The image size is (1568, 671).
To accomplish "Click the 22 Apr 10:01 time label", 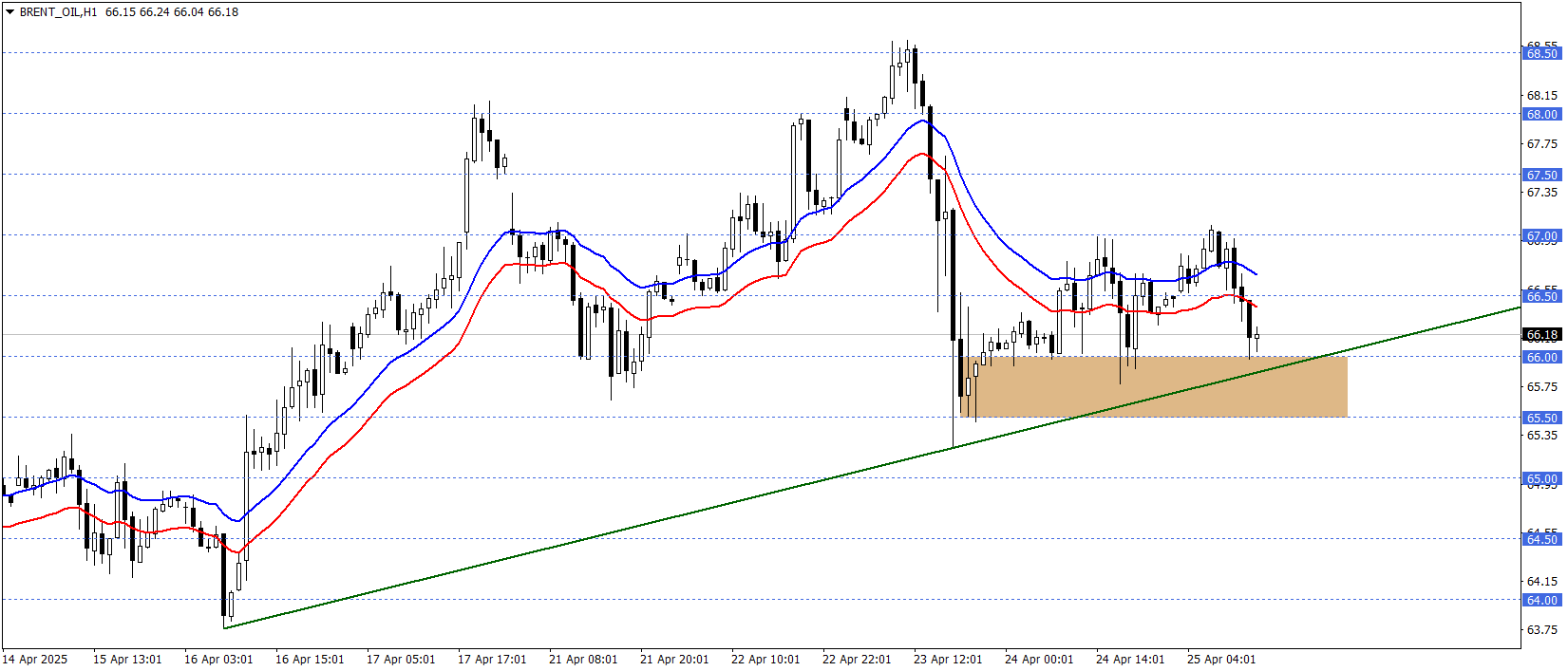I will [x=765, y=659].
